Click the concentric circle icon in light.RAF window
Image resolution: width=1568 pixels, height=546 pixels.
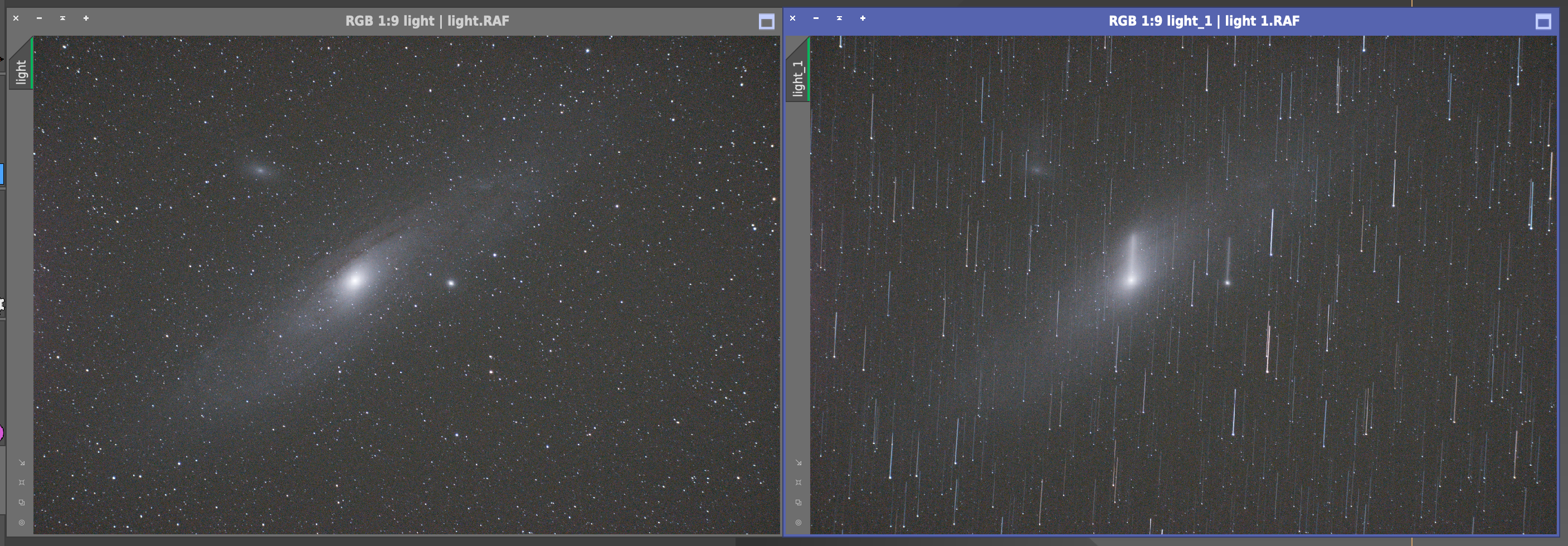[x=21, y=522]
